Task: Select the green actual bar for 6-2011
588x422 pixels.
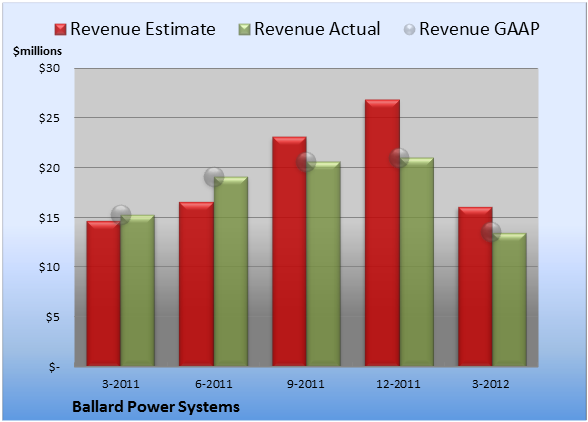Action: pos(231,271)
